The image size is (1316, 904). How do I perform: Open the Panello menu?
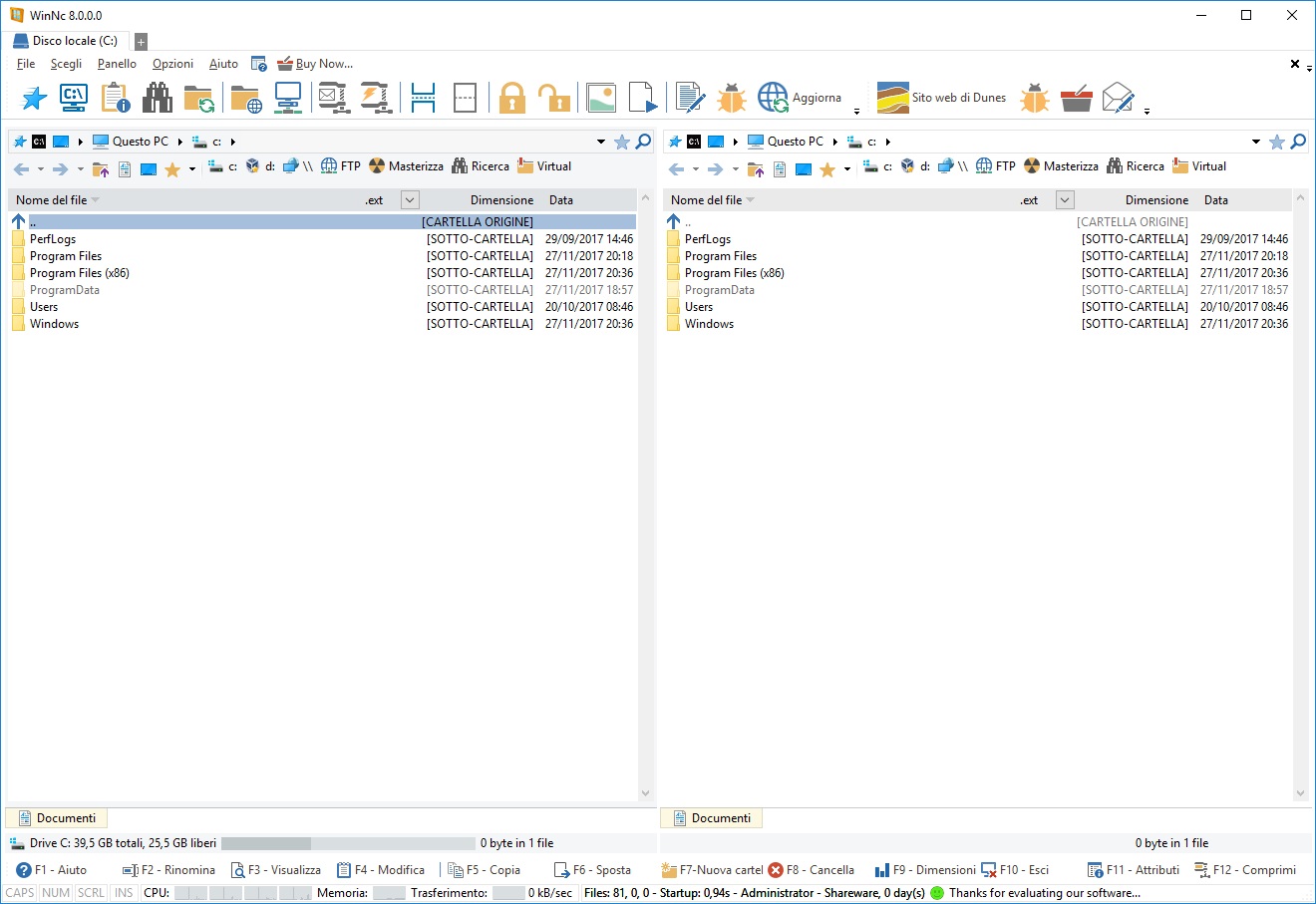pyautogui.click(x=117, y=64)
